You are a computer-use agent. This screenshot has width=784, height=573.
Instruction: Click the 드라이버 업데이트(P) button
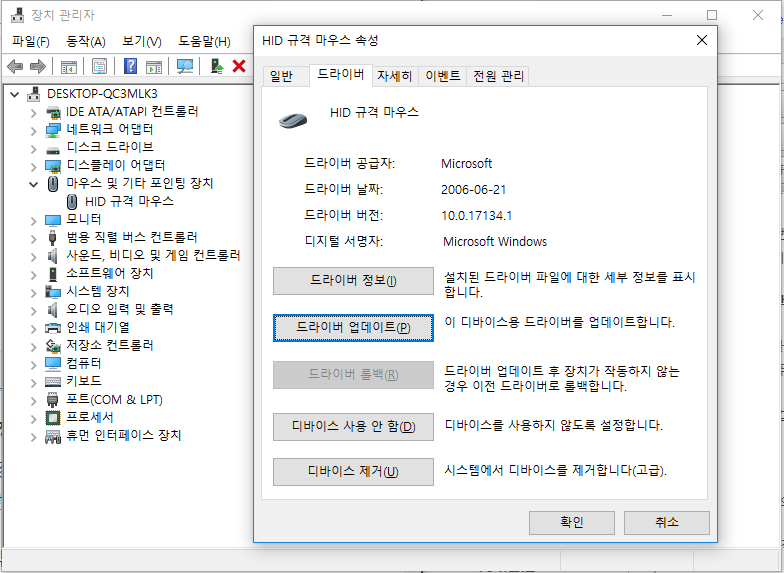point(353,328)
